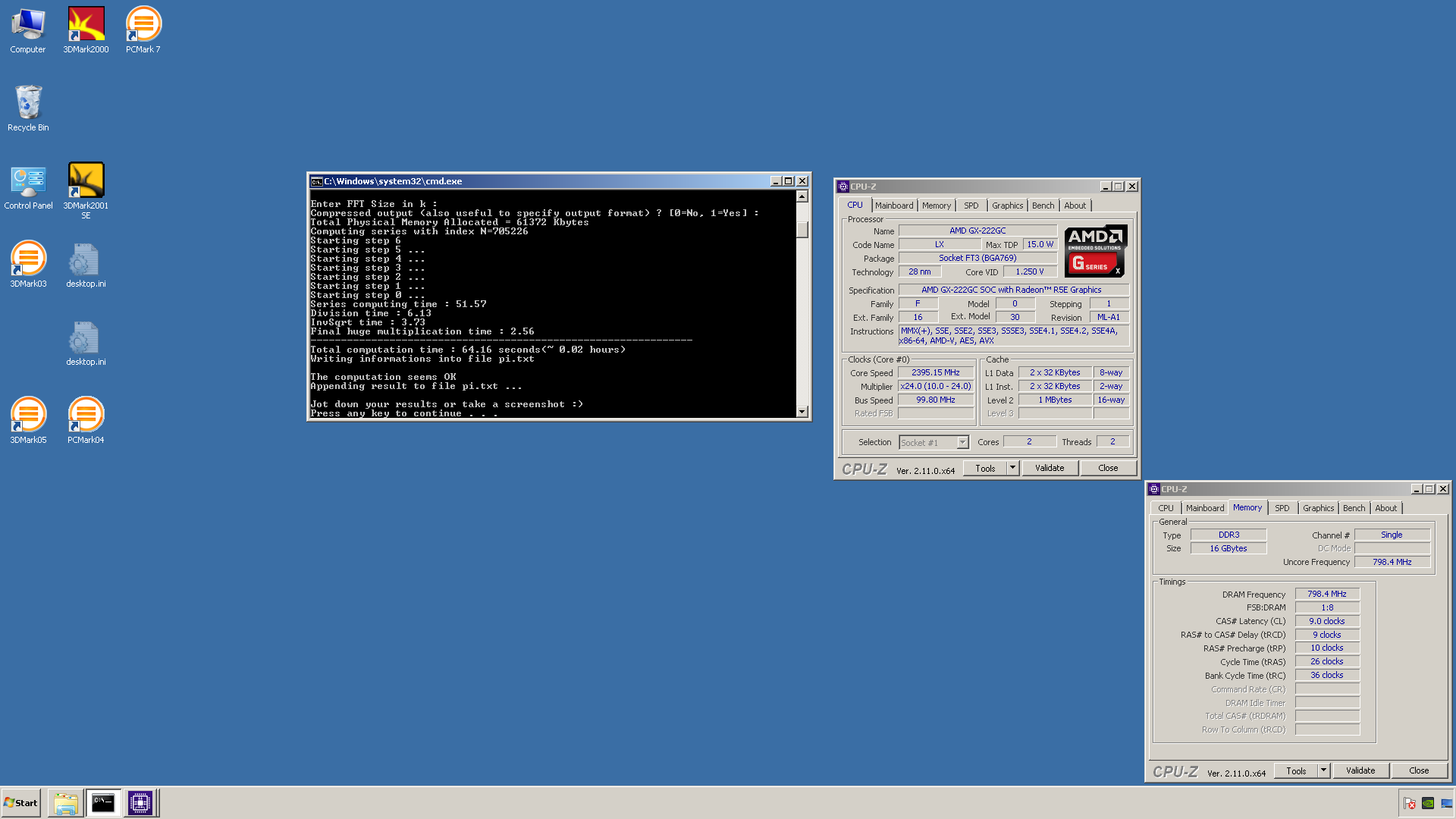Click the scroll up arrow in cmd window
The height and width of the screenshot is (819, 1456).
[802, 196]
